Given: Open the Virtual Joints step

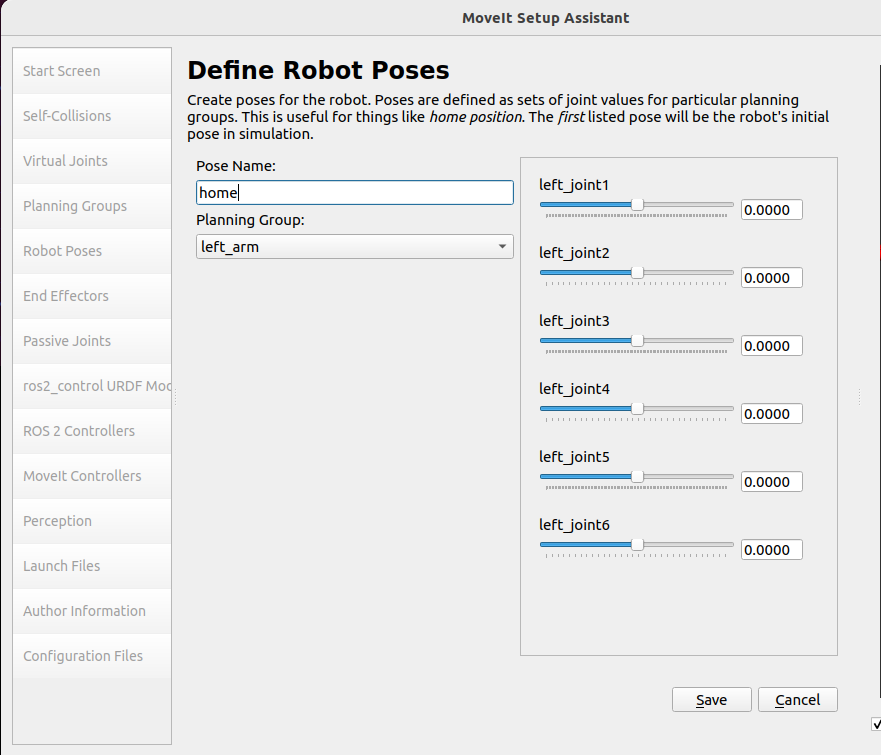Looking at the screenshot, I should 92,161.
